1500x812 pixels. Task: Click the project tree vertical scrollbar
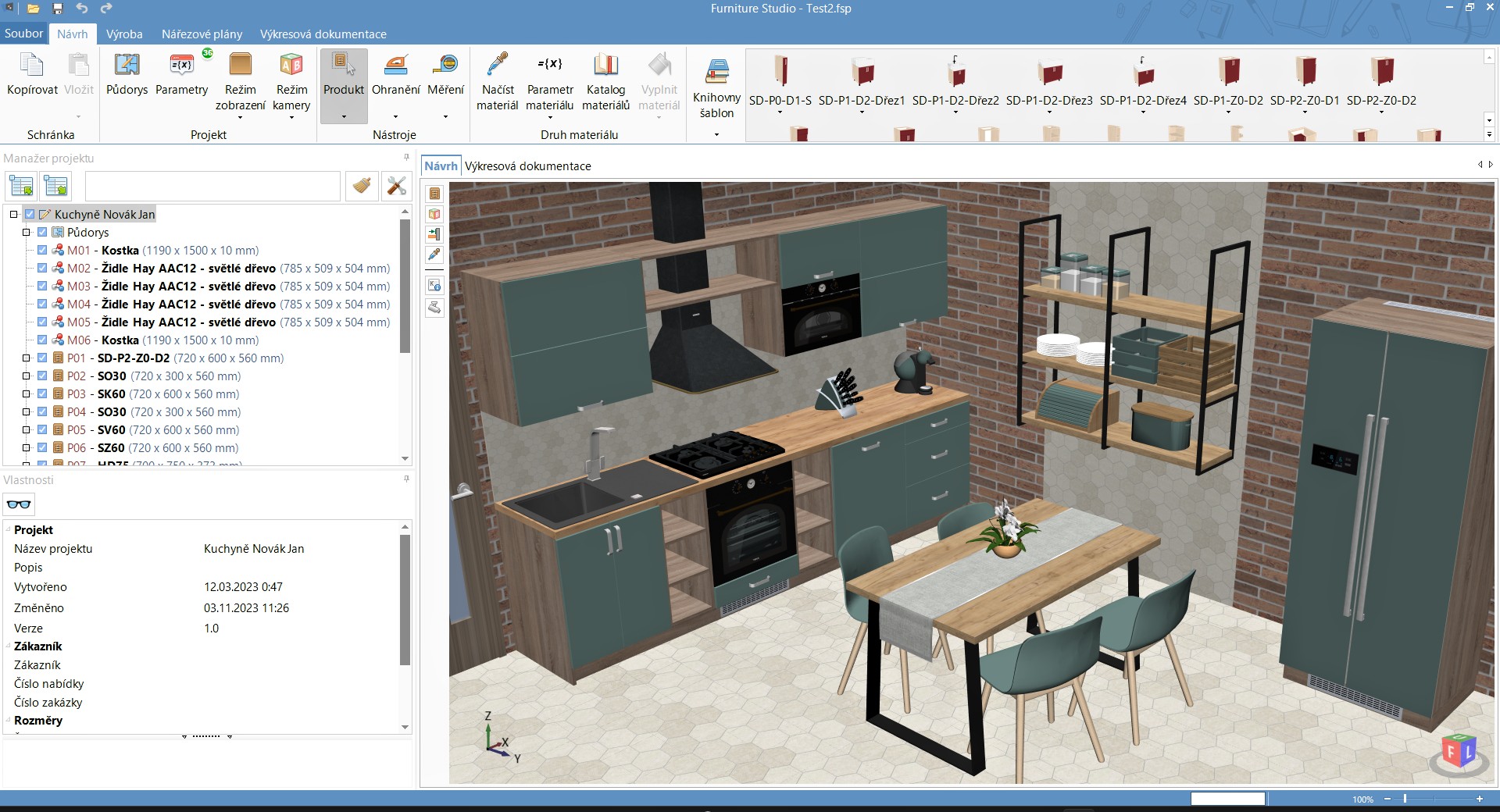coord(405,287)
